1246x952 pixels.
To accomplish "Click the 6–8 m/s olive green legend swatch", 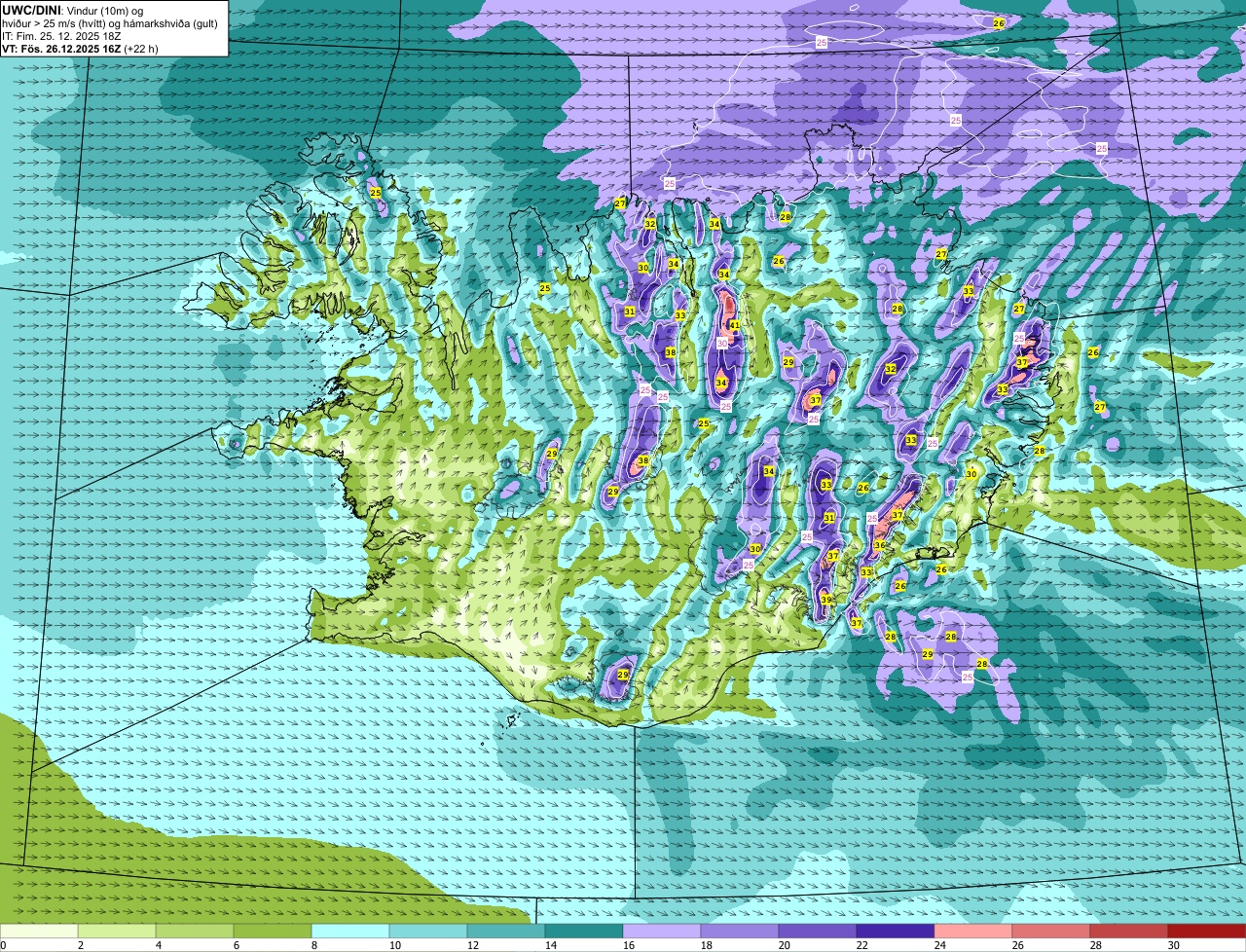I will [x=273, y=932].
